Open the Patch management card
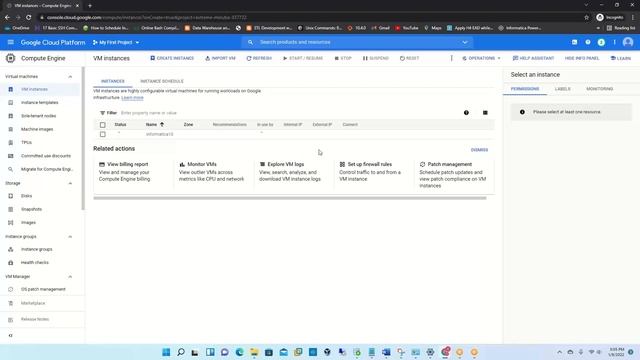Image resolution: width=640 pixels, height=360 pixels. pyautogui.click(x=453, y=175)
